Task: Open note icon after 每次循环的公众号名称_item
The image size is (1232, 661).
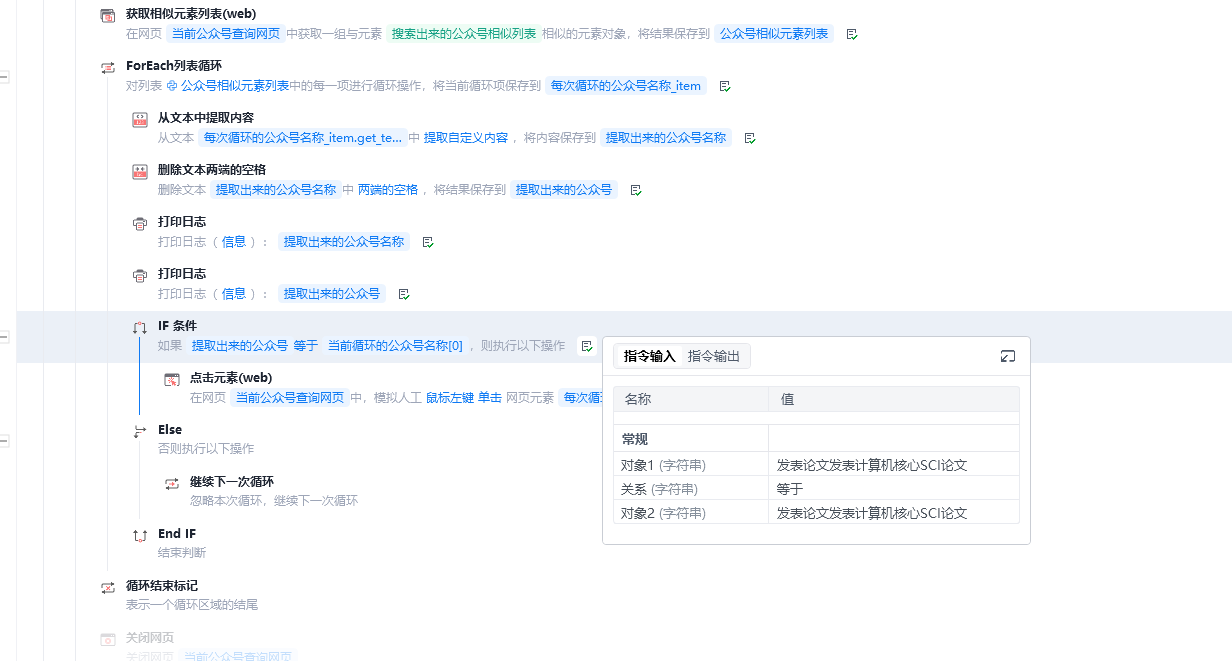Action: (x=725, y=86)
